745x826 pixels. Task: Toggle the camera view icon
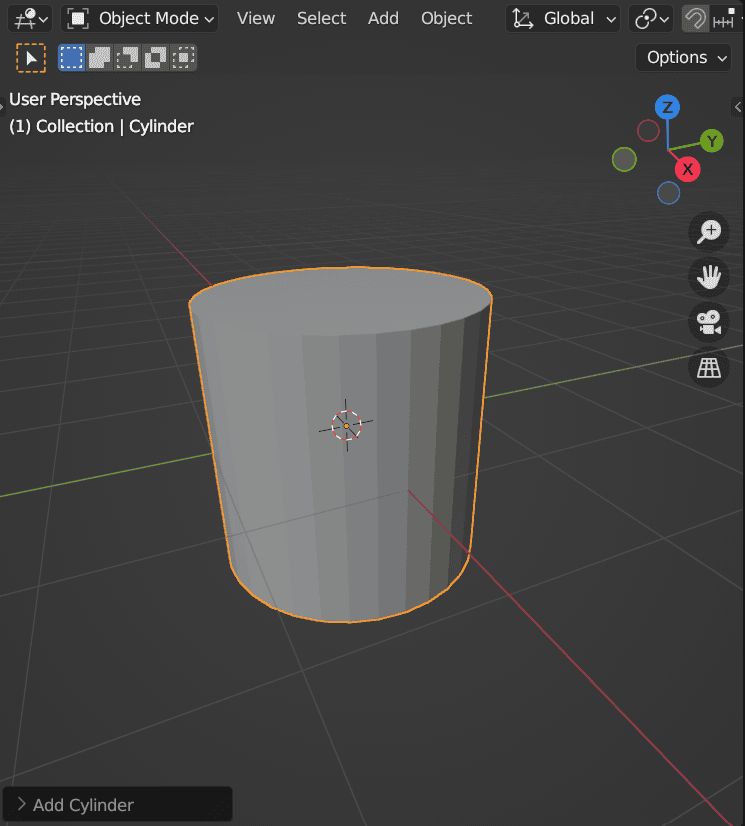[x=709, y=322]
